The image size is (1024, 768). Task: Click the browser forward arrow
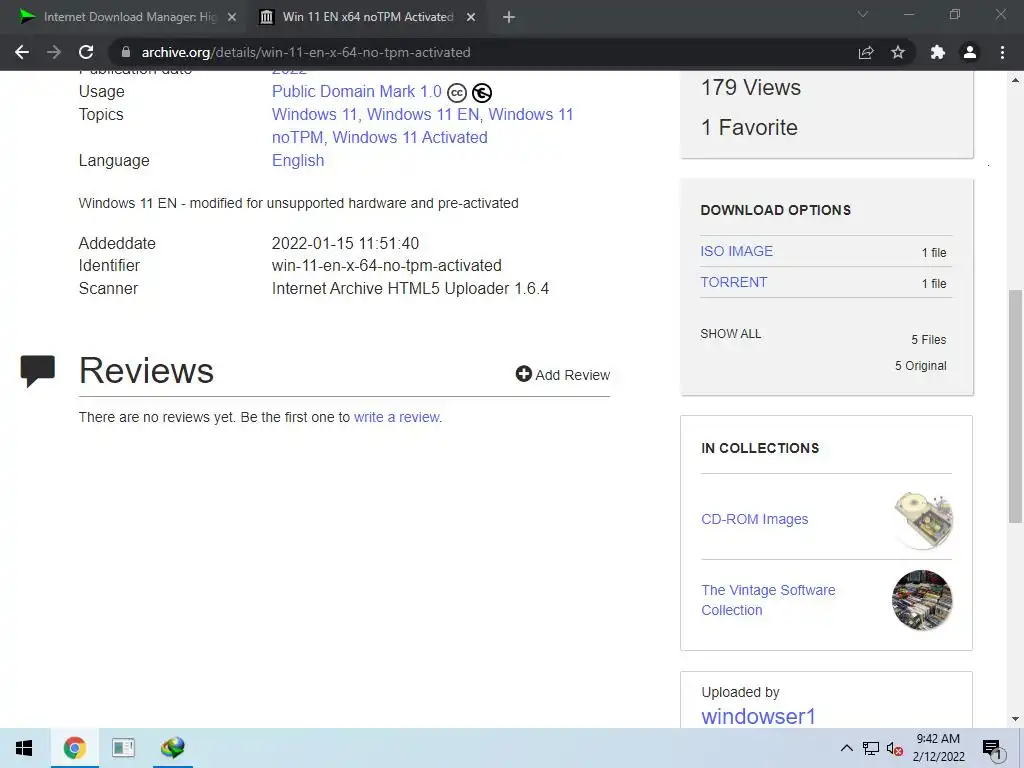[54, 52]
